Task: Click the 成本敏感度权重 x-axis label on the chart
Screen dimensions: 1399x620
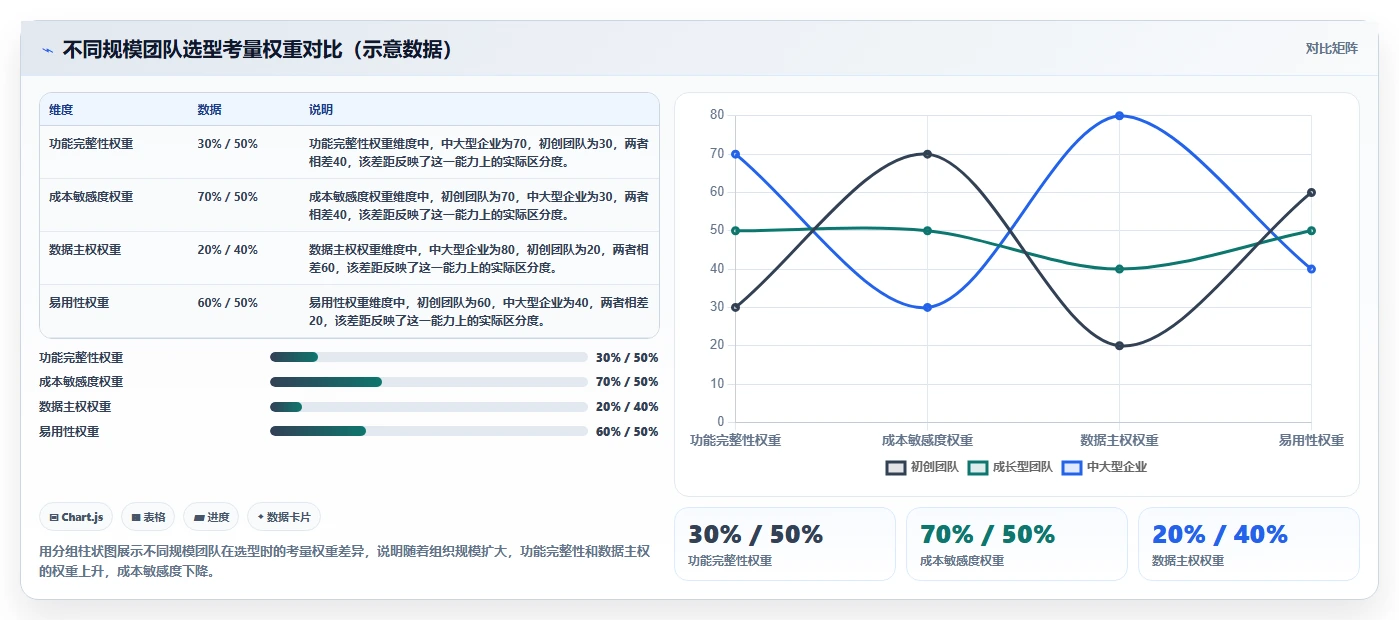Action: [x=927, y=440]
